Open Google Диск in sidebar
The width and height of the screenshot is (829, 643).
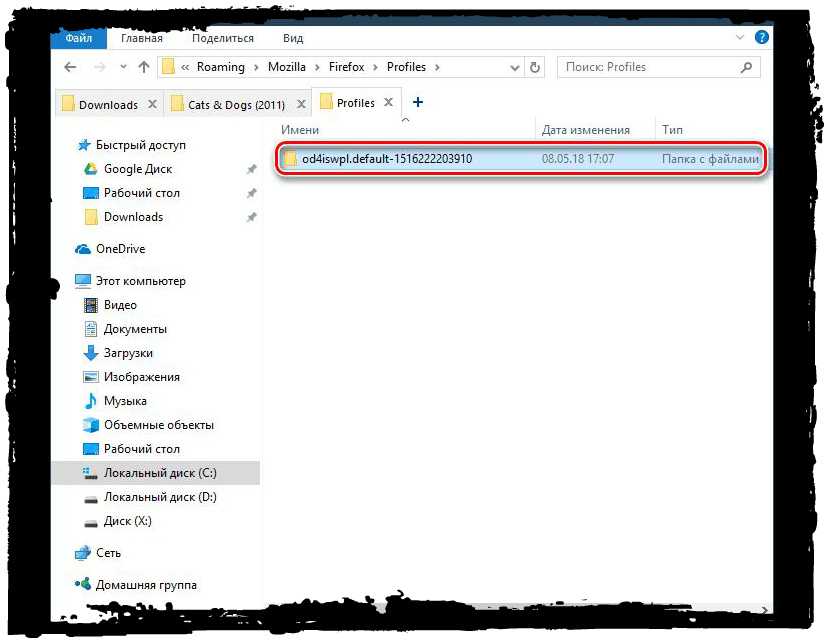pos(137,169)
